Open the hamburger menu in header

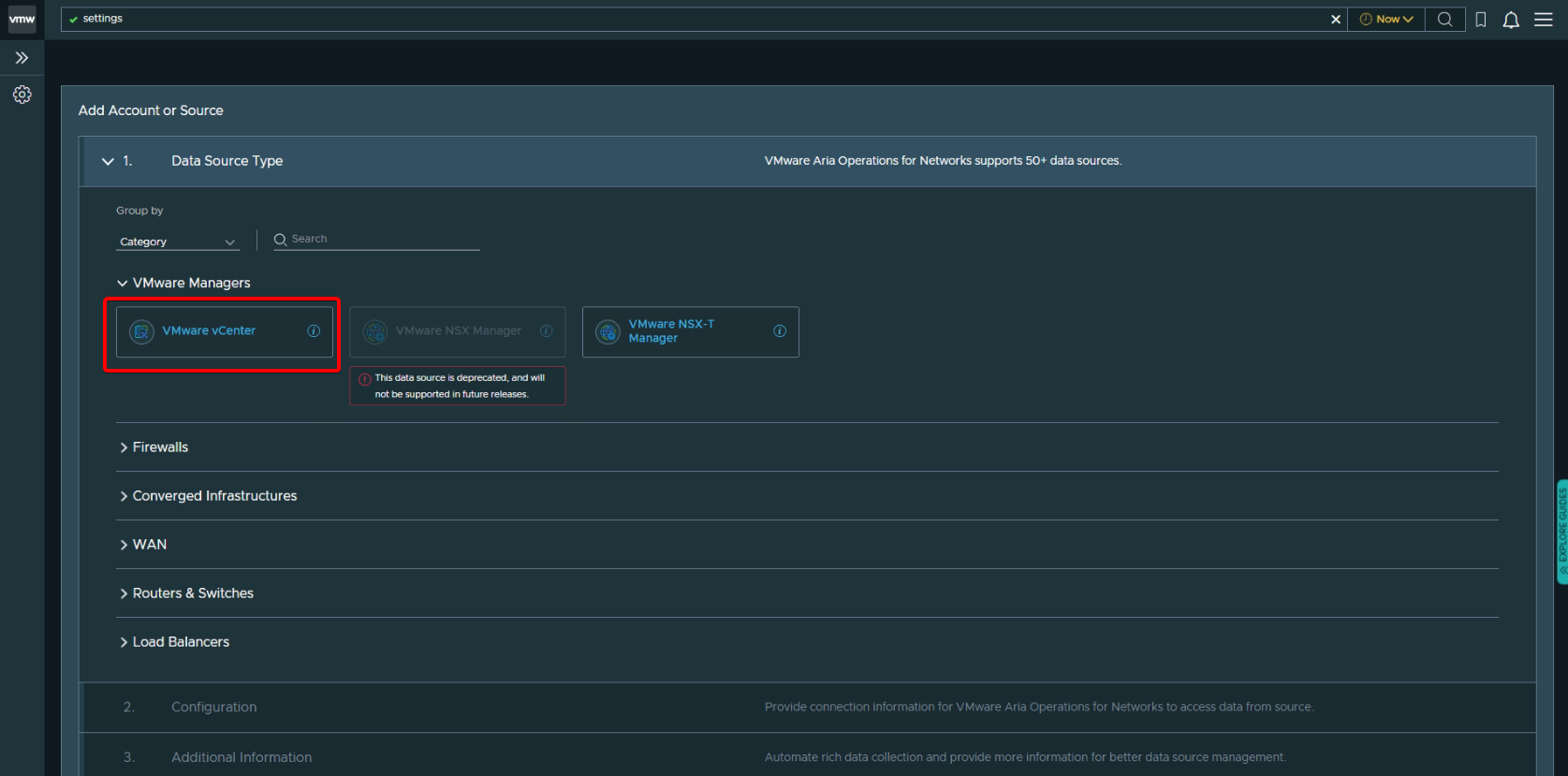click(x=1543, y=20)
